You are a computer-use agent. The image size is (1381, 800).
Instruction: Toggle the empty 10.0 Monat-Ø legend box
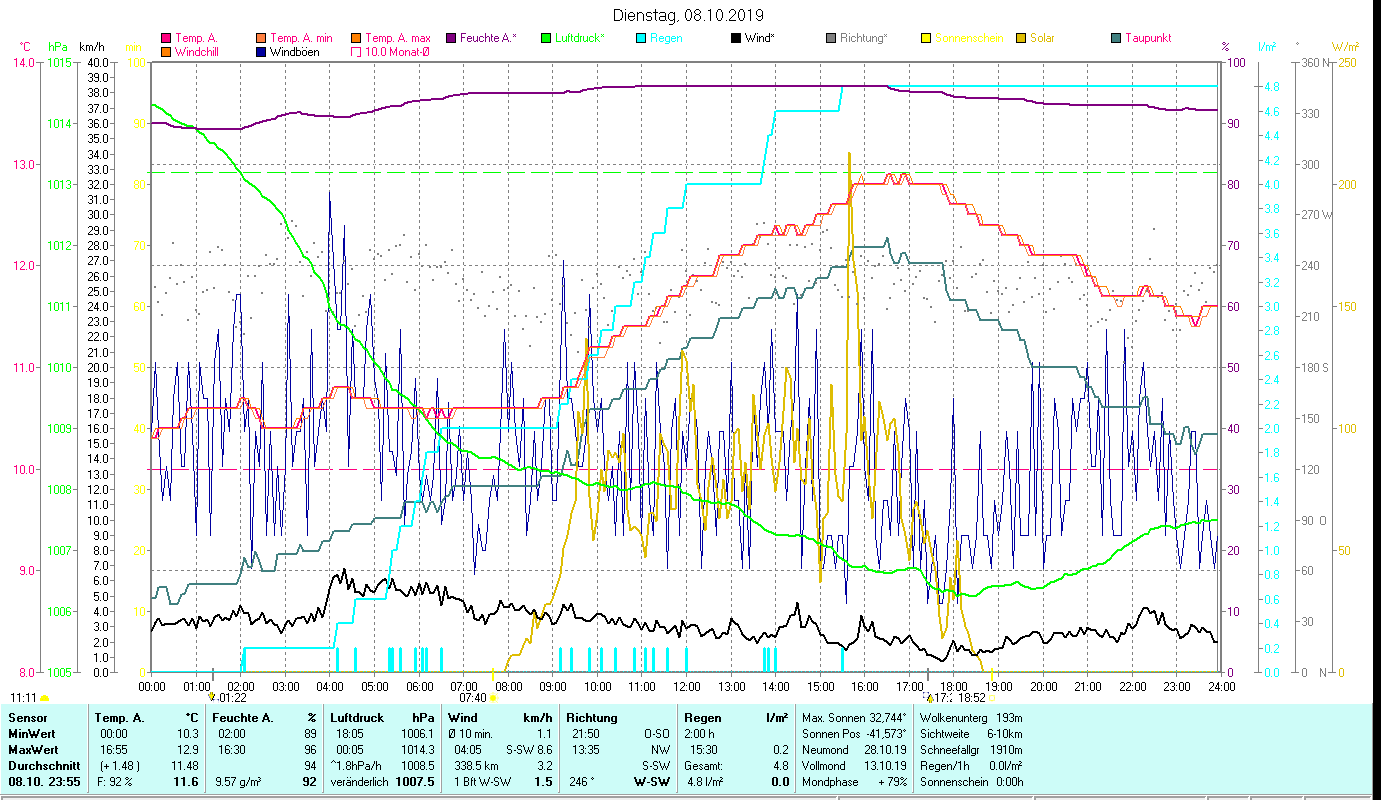(355, 52)
